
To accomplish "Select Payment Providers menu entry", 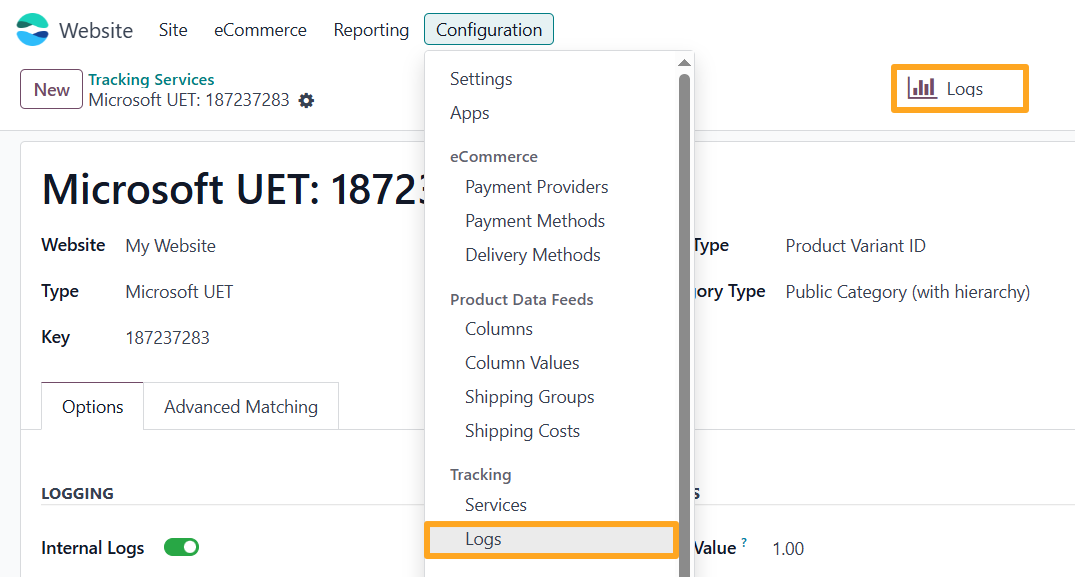I will pyautogui.click(x=536, y=187).
